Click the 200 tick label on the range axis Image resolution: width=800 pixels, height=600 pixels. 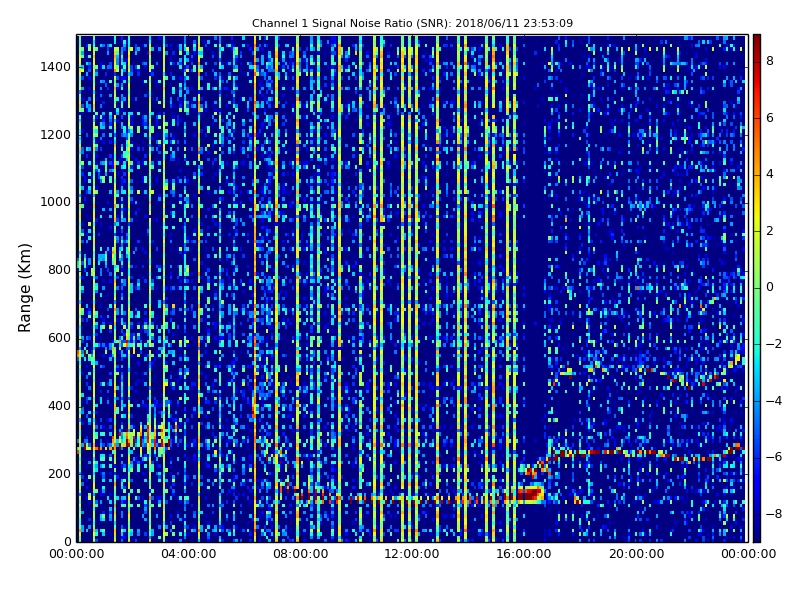(x=59, y=473)
